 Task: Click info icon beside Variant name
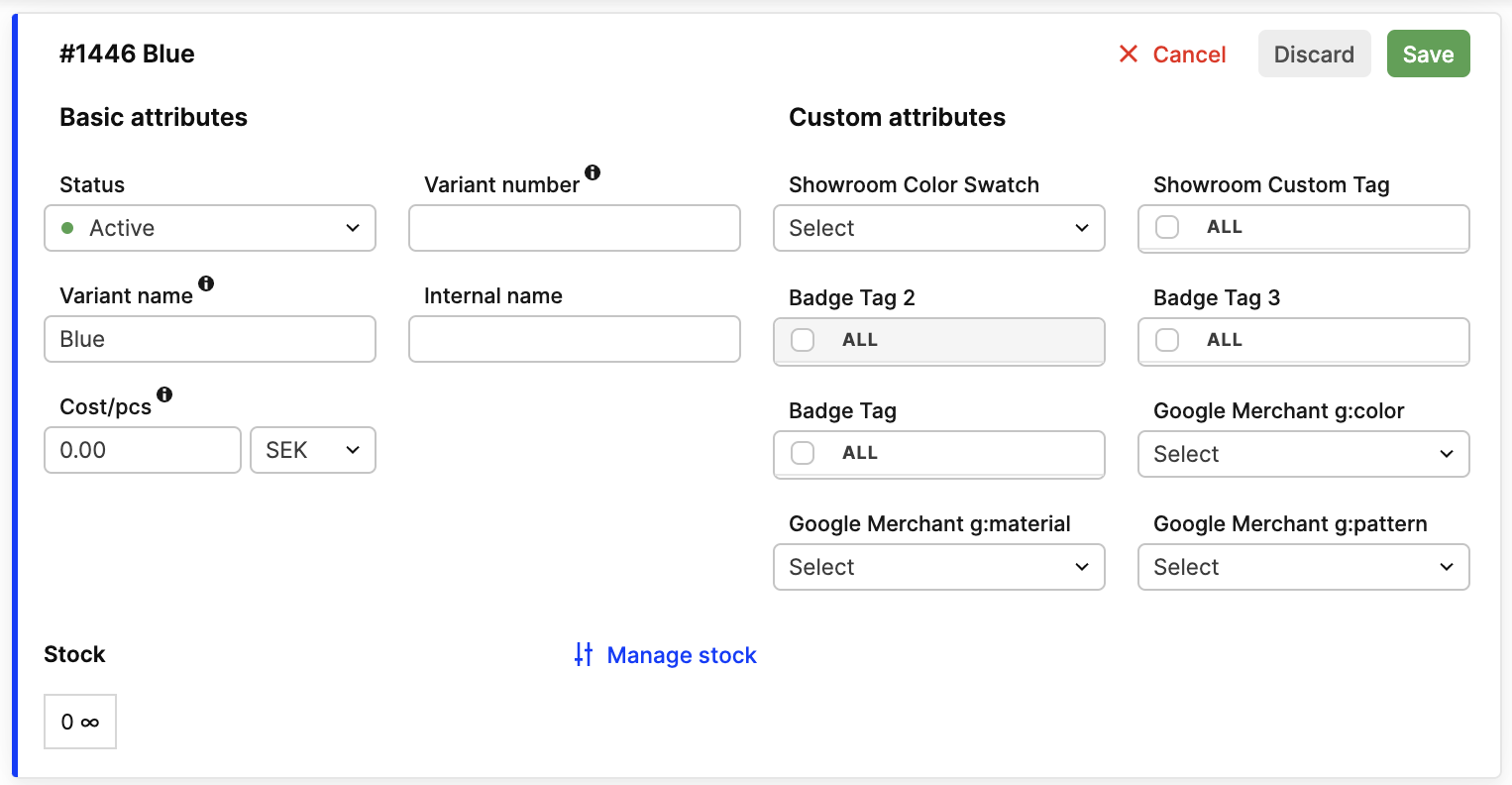(206, 283)
